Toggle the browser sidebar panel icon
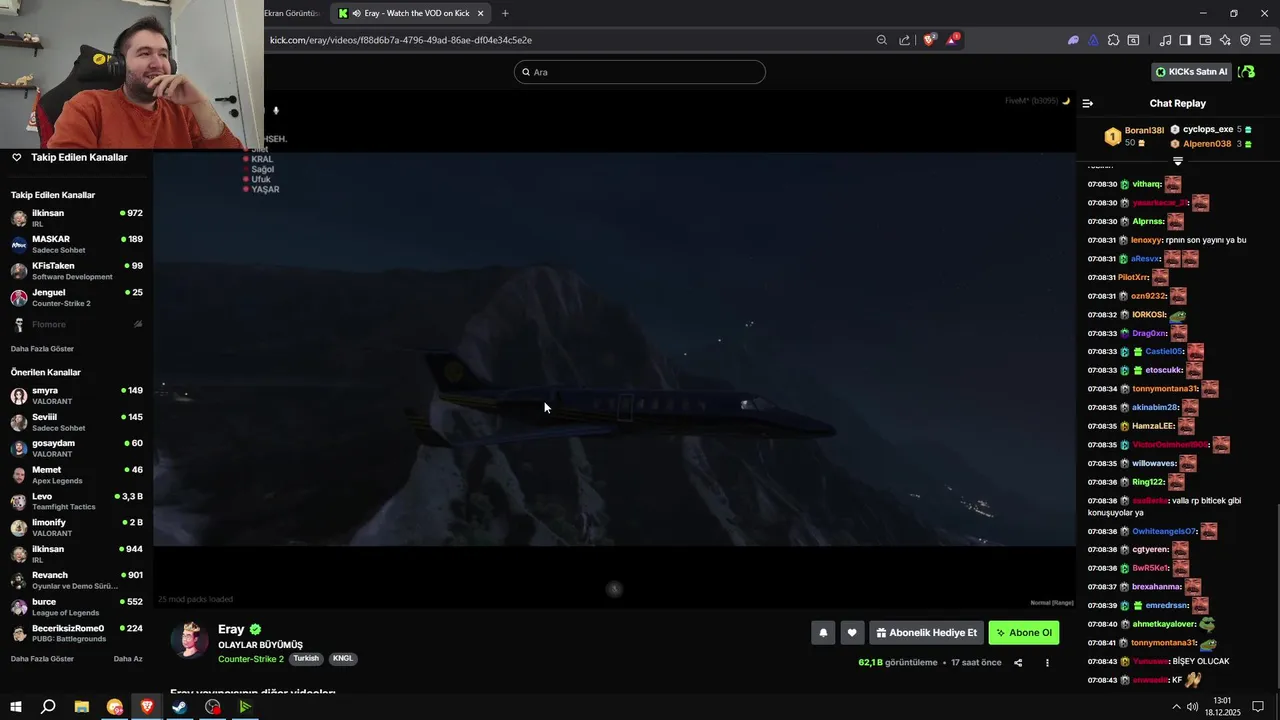Viewport: 1280px width, 720px height. pyautogui.click(x=1185, y=40)
